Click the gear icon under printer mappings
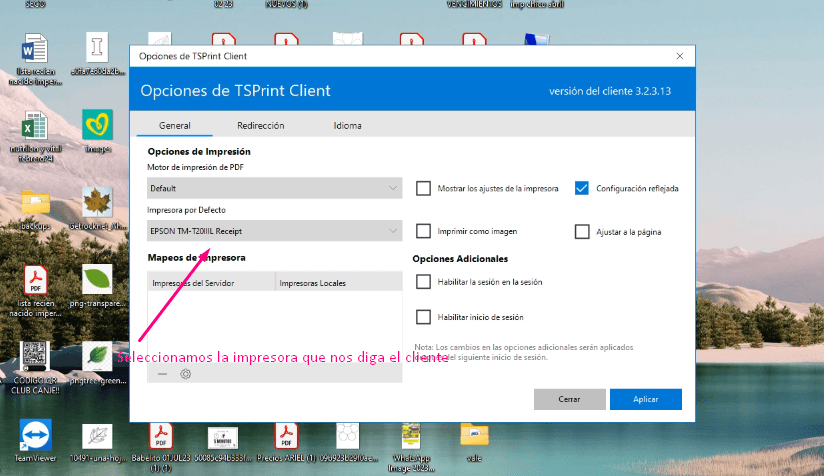The width and height of the screenshot is (824, 476). coord(185,374)
